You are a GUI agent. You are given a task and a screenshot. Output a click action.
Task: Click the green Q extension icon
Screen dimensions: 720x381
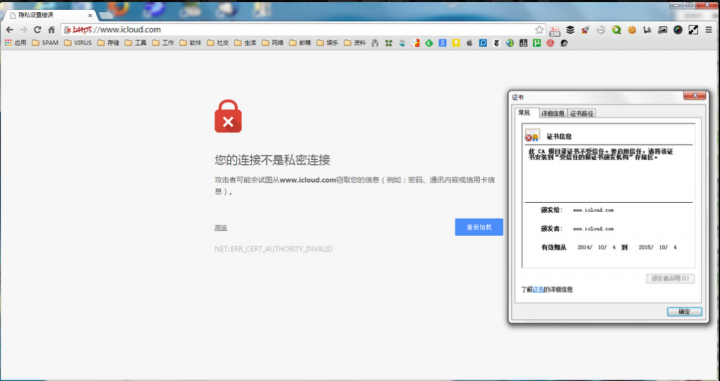[x=616, y=30]
